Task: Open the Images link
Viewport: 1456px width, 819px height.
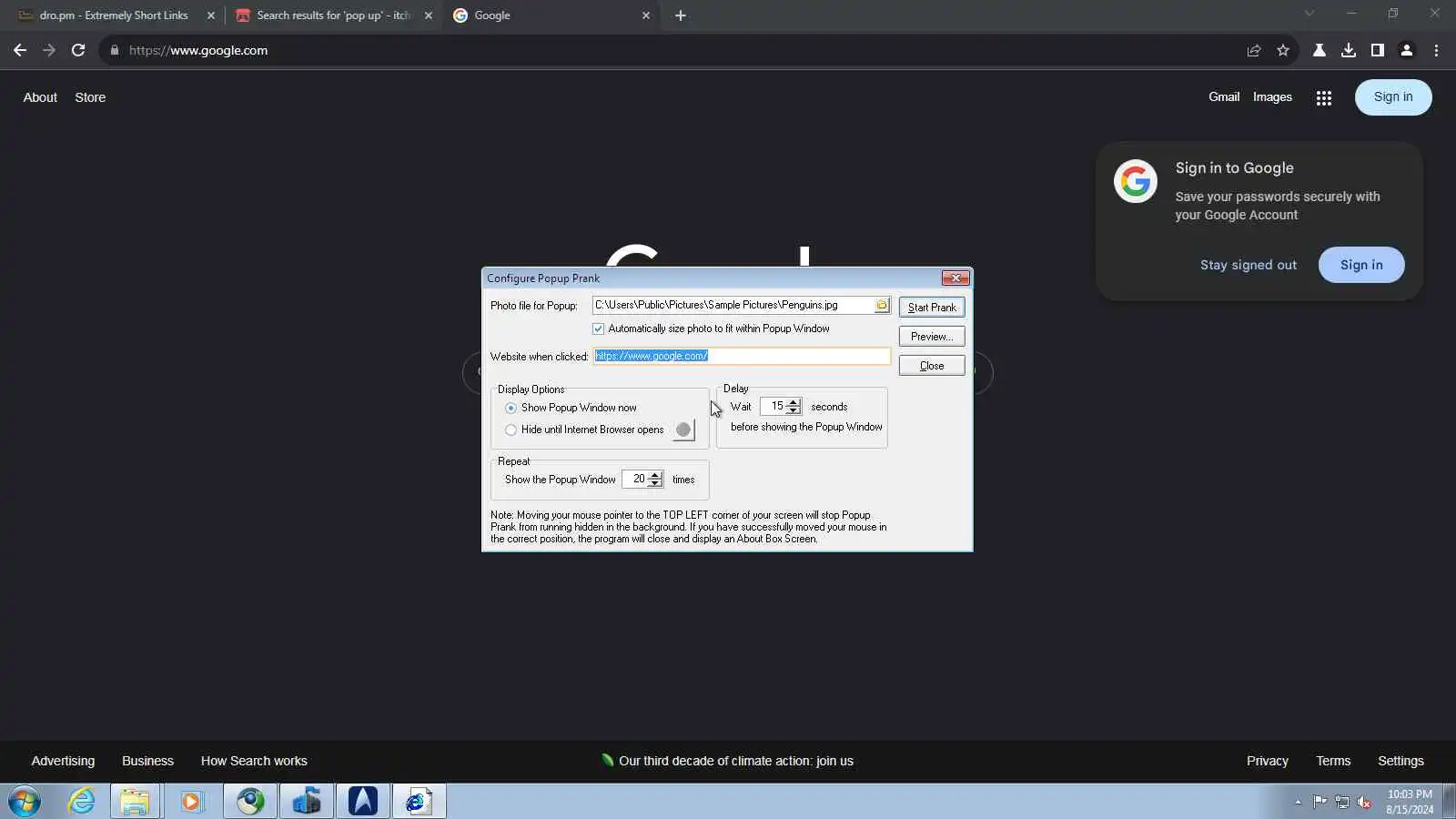Action: 1272,97
